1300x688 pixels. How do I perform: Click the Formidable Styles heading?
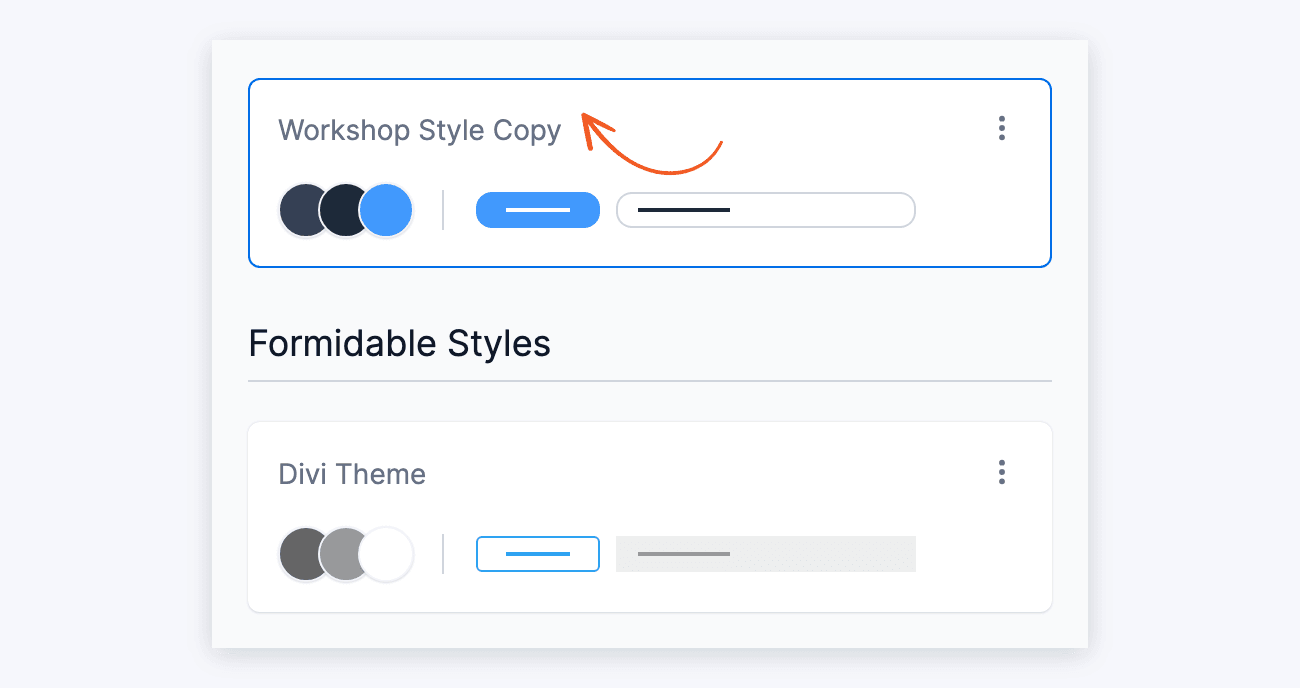tap(399, 344)
